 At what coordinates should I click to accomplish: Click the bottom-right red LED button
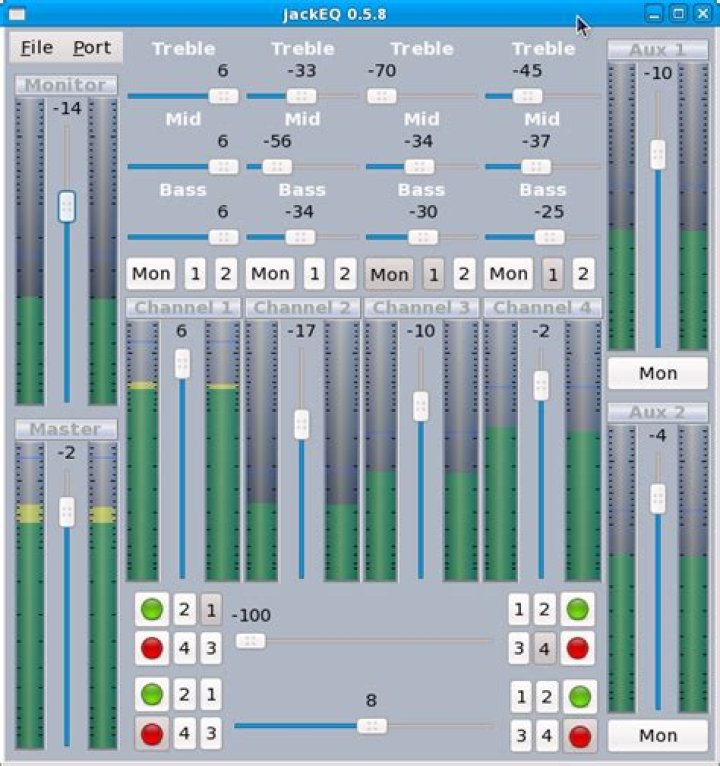click(580, 736)
